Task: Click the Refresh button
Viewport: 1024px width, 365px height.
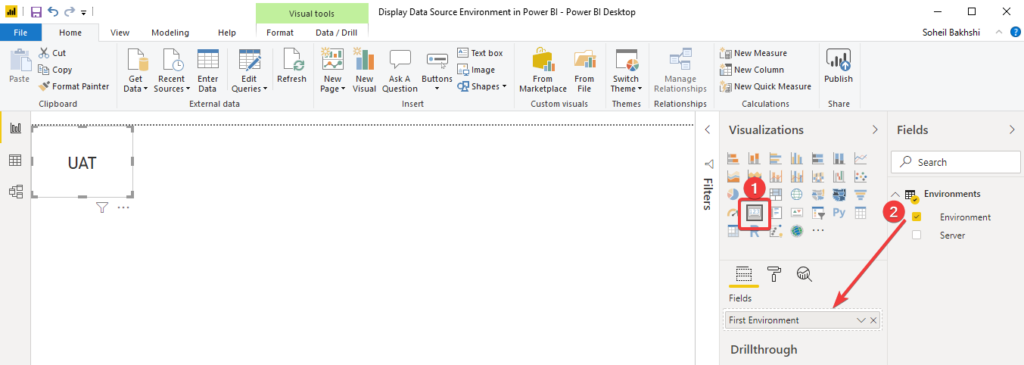Action: coord(291,67)
